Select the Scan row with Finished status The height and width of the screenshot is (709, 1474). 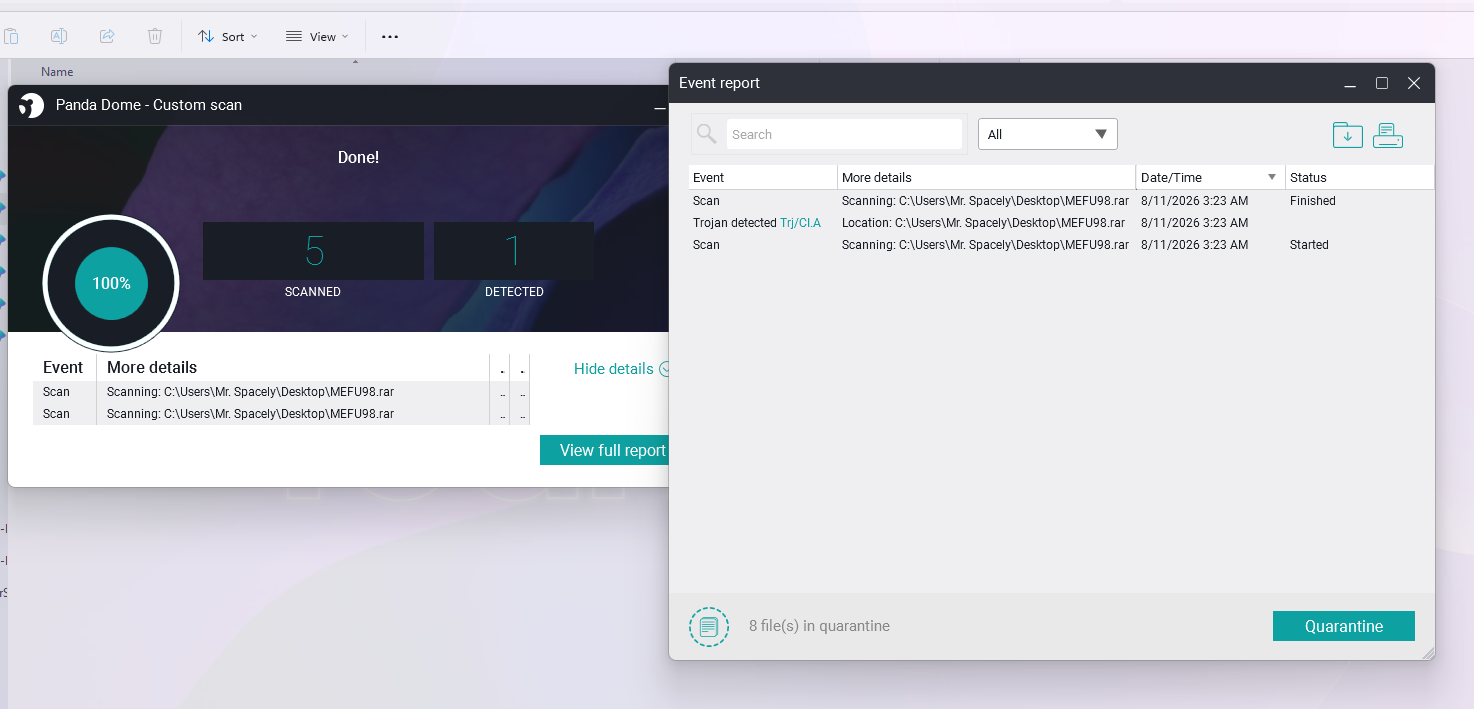pos(1061,201)
